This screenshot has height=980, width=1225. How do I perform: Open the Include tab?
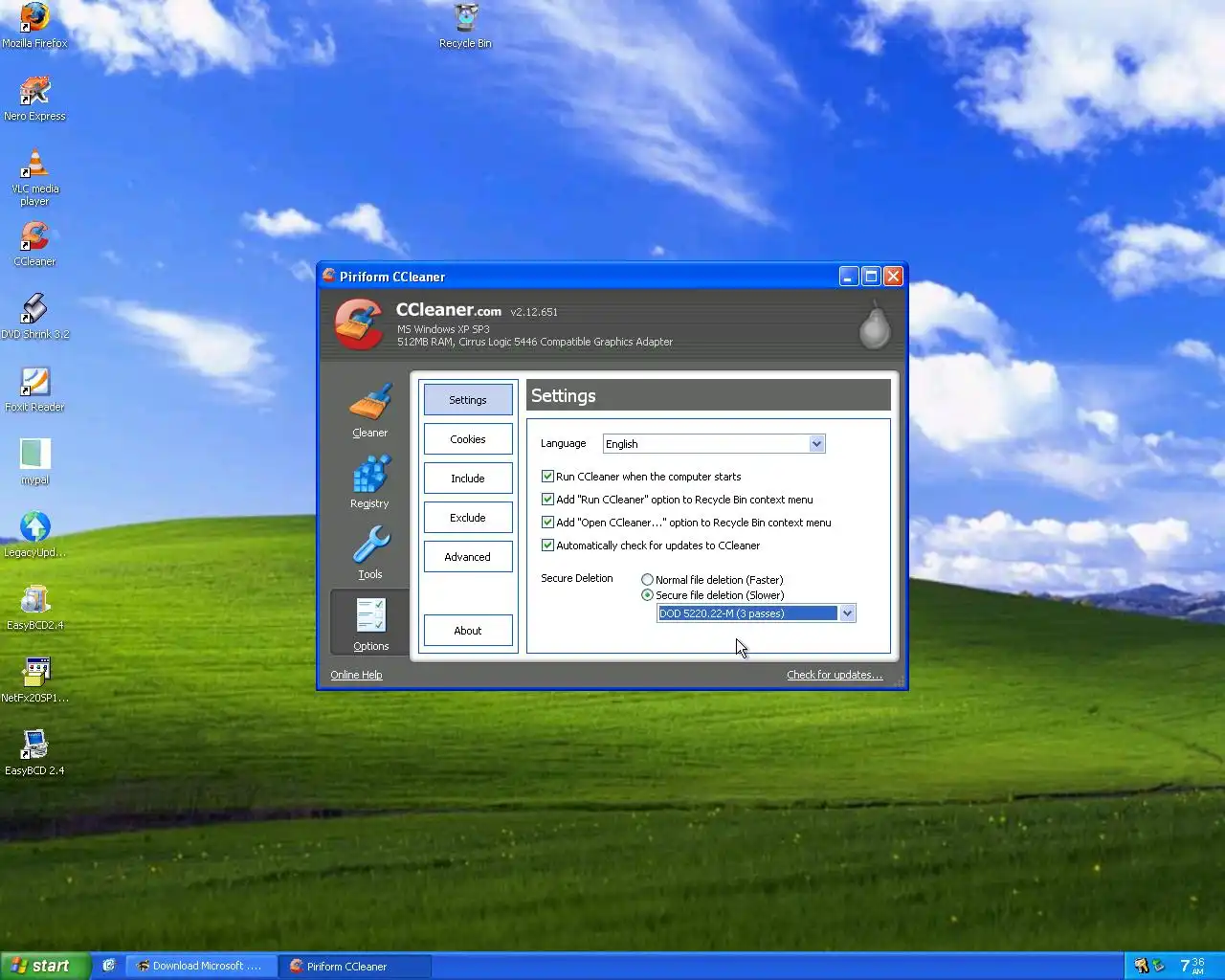(468, 479)
